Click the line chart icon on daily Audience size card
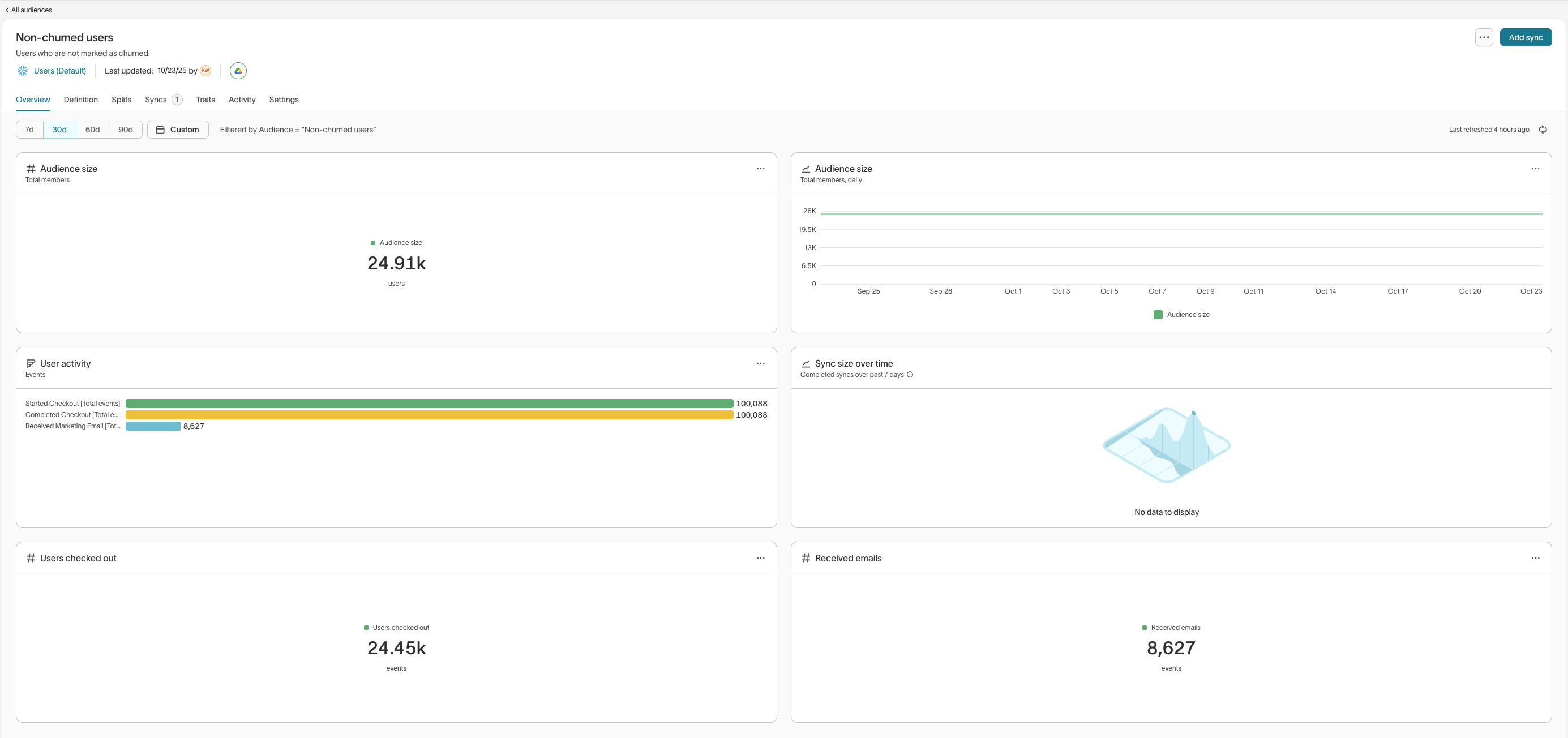 [806, 169]
